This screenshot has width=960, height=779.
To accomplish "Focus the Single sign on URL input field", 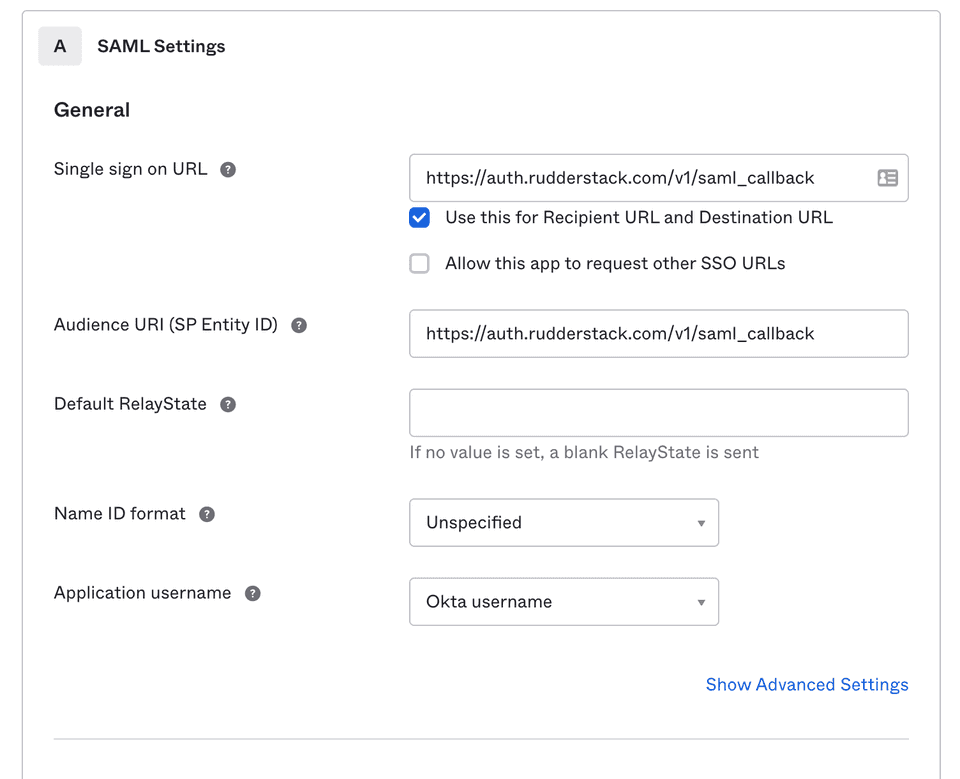I will [x=638, y=178].
